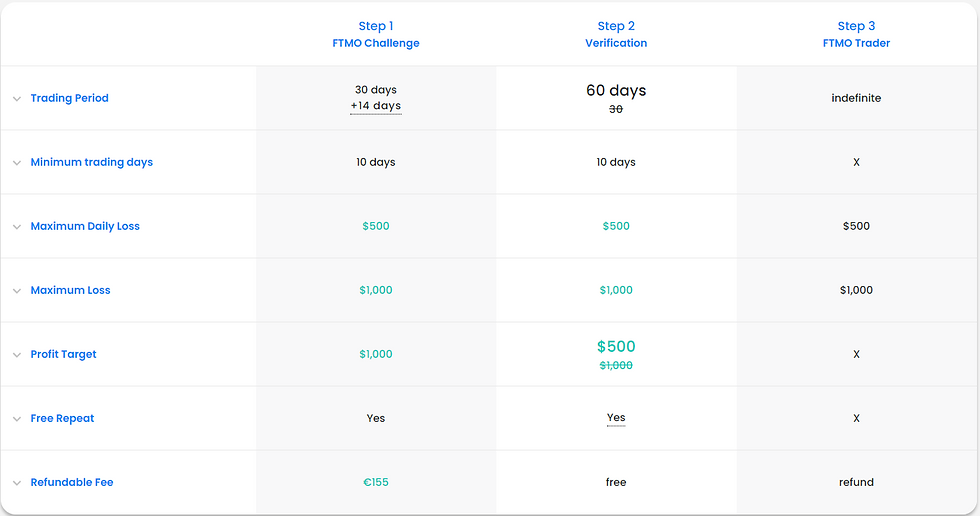Expand the Refundable Fee row chevron
The image size is (980, 516).
17,483
